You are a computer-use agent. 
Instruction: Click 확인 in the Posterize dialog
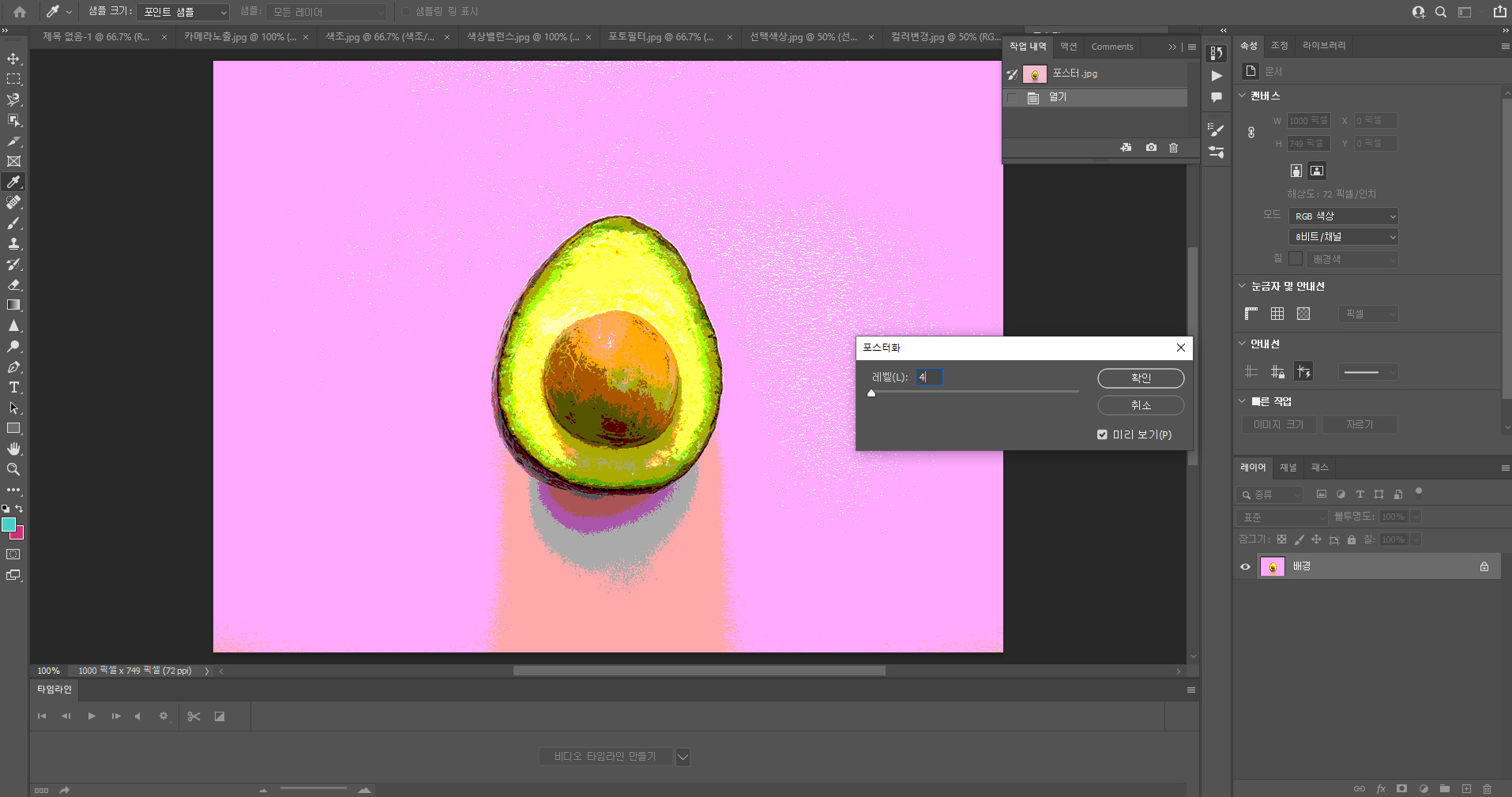click(x=1141, y=378)
